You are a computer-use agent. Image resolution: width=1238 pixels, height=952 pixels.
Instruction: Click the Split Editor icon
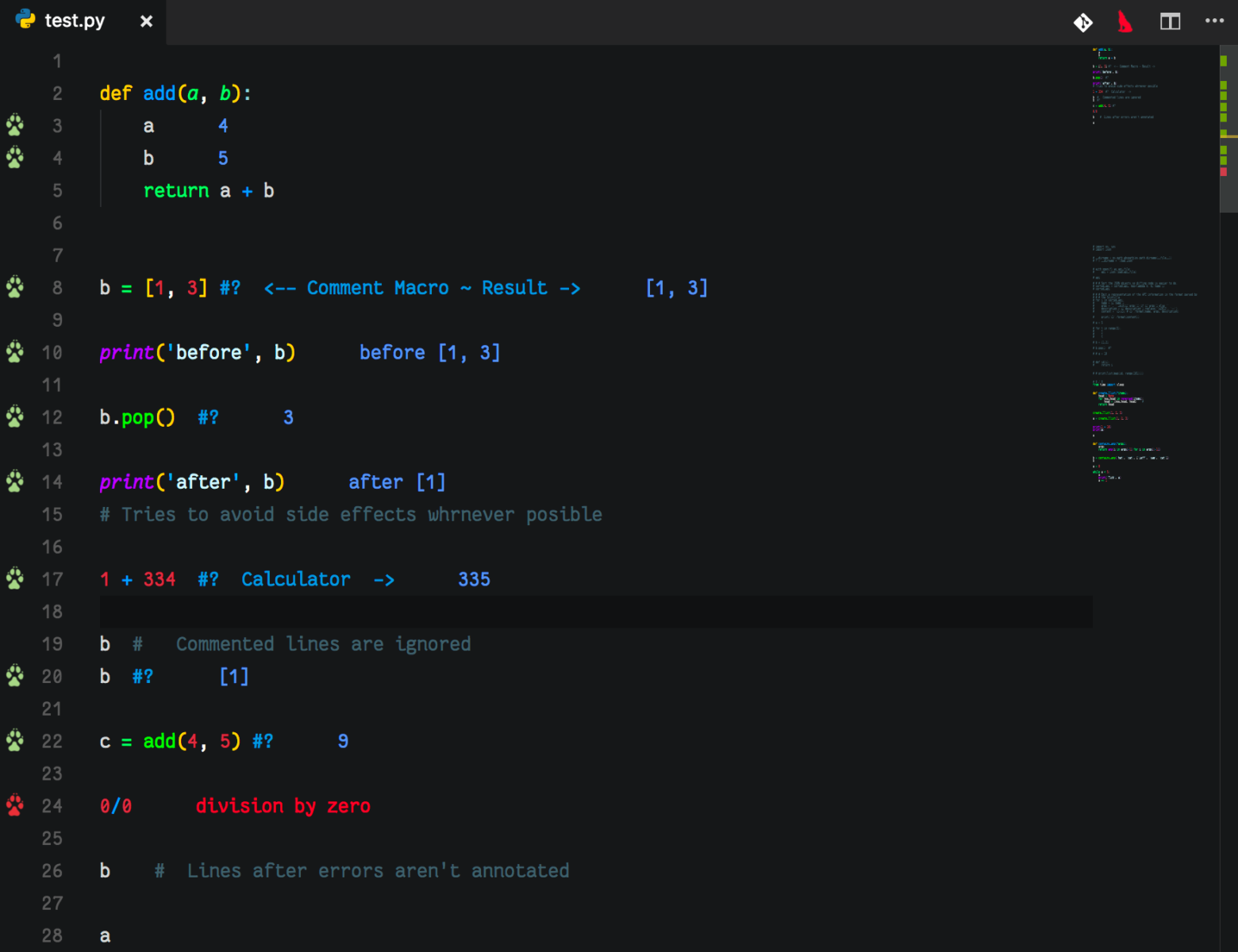(x=1170, y=21)
